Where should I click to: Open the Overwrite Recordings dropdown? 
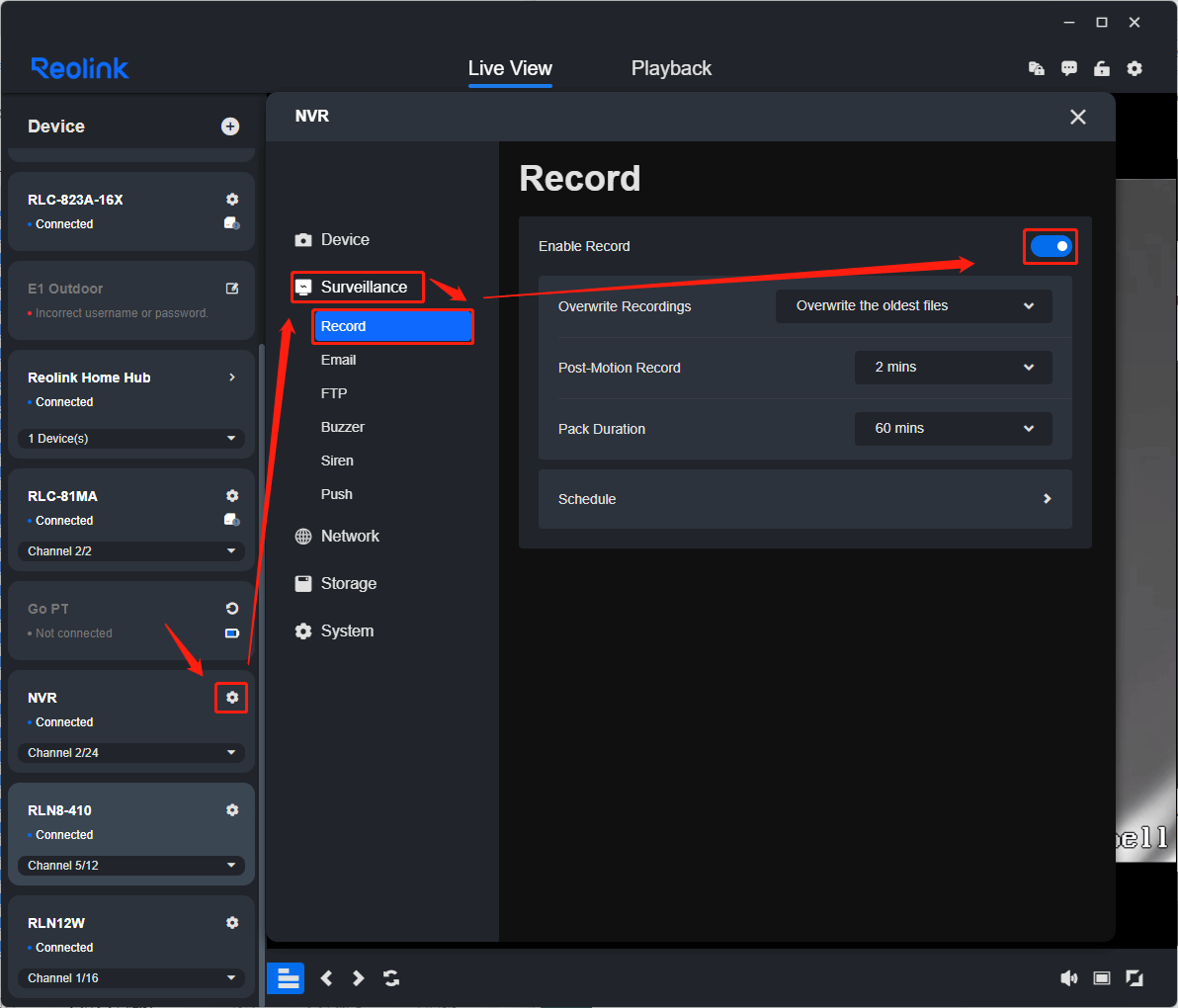tap(912, 305)
